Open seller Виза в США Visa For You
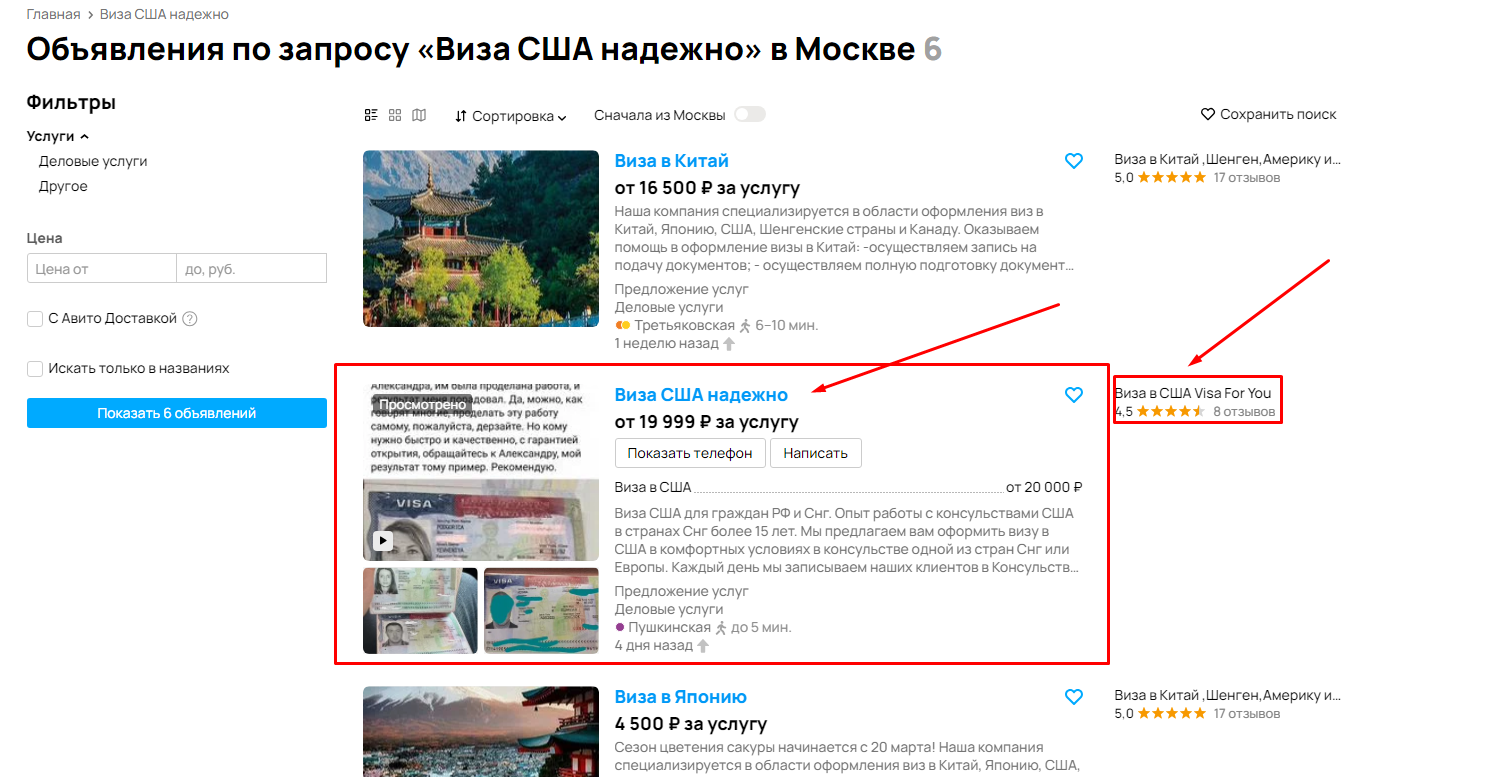The width and height of the screenshot is (1501, 777). pos(1193,393)
